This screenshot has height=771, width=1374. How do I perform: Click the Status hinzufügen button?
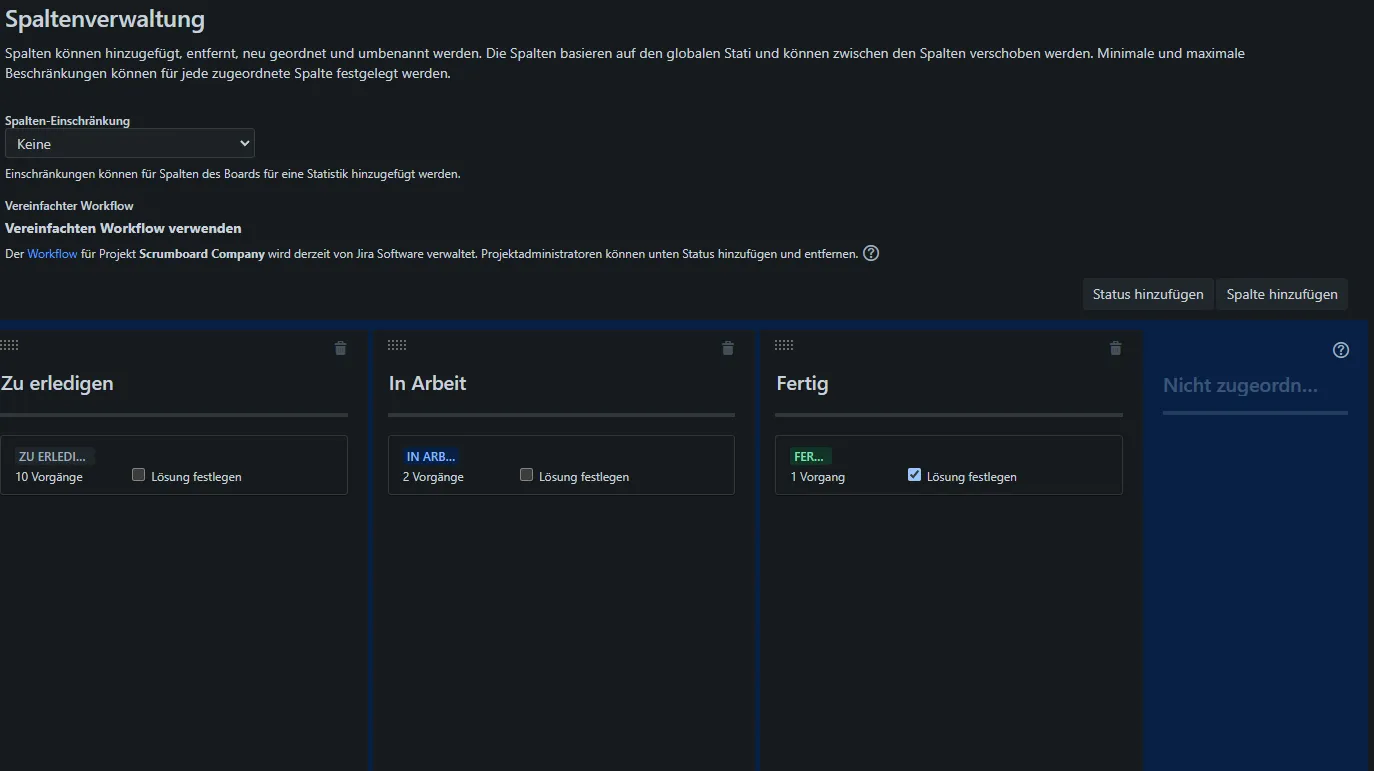point(1148,294)
